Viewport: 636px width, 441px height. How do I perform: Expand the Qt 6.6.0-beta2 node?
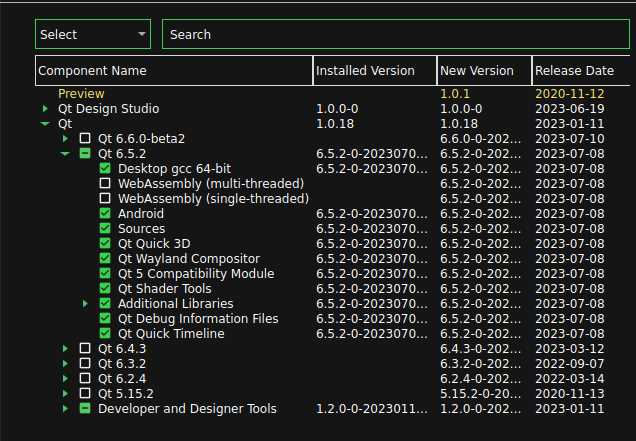[x=65, y=139]
